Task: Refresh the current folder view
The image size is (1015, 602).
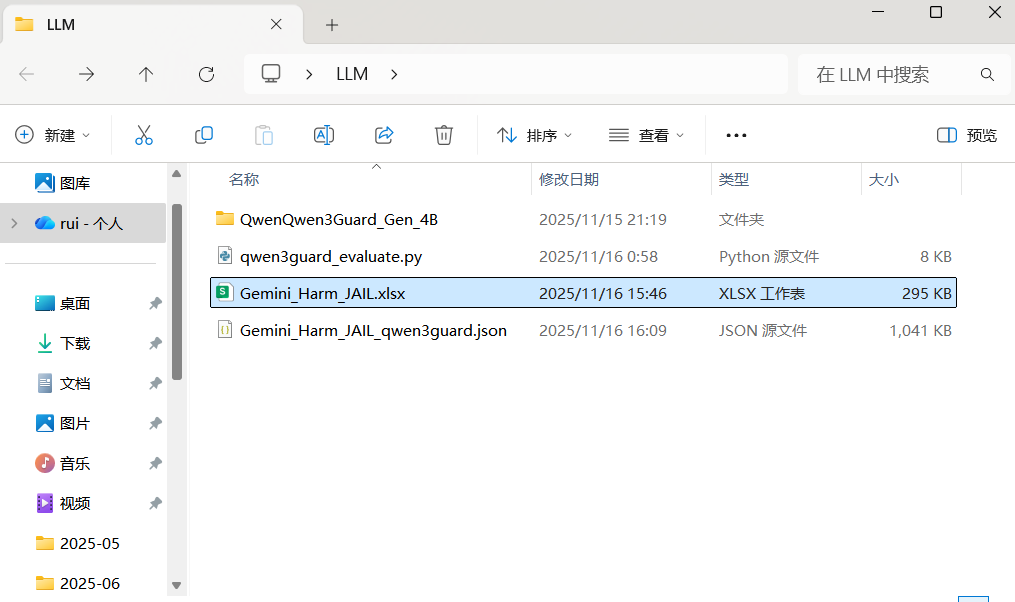Action: [206, 74]
